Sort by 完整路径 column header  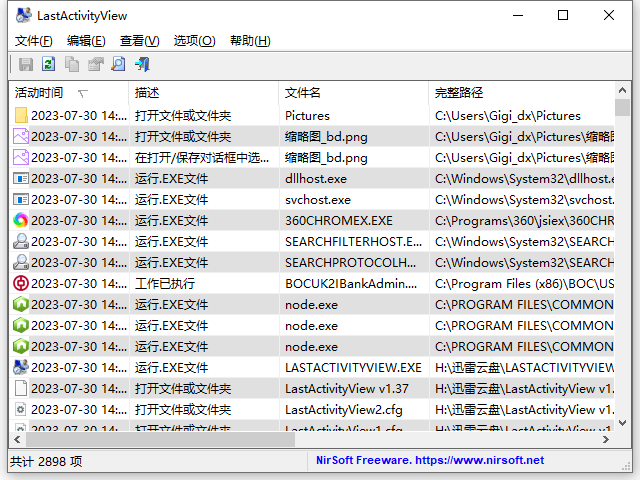521,93
